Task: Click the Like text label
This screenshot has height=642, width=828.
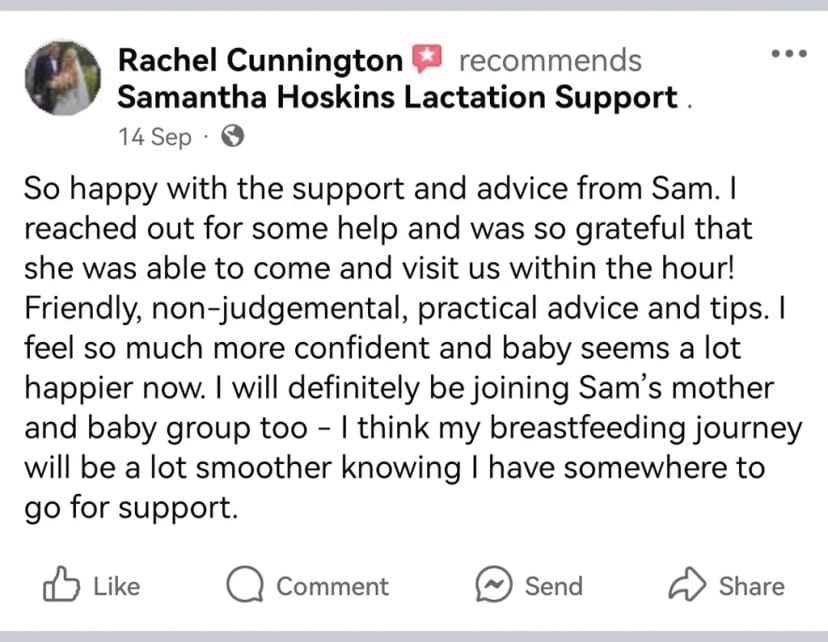Action: [117, 586]
